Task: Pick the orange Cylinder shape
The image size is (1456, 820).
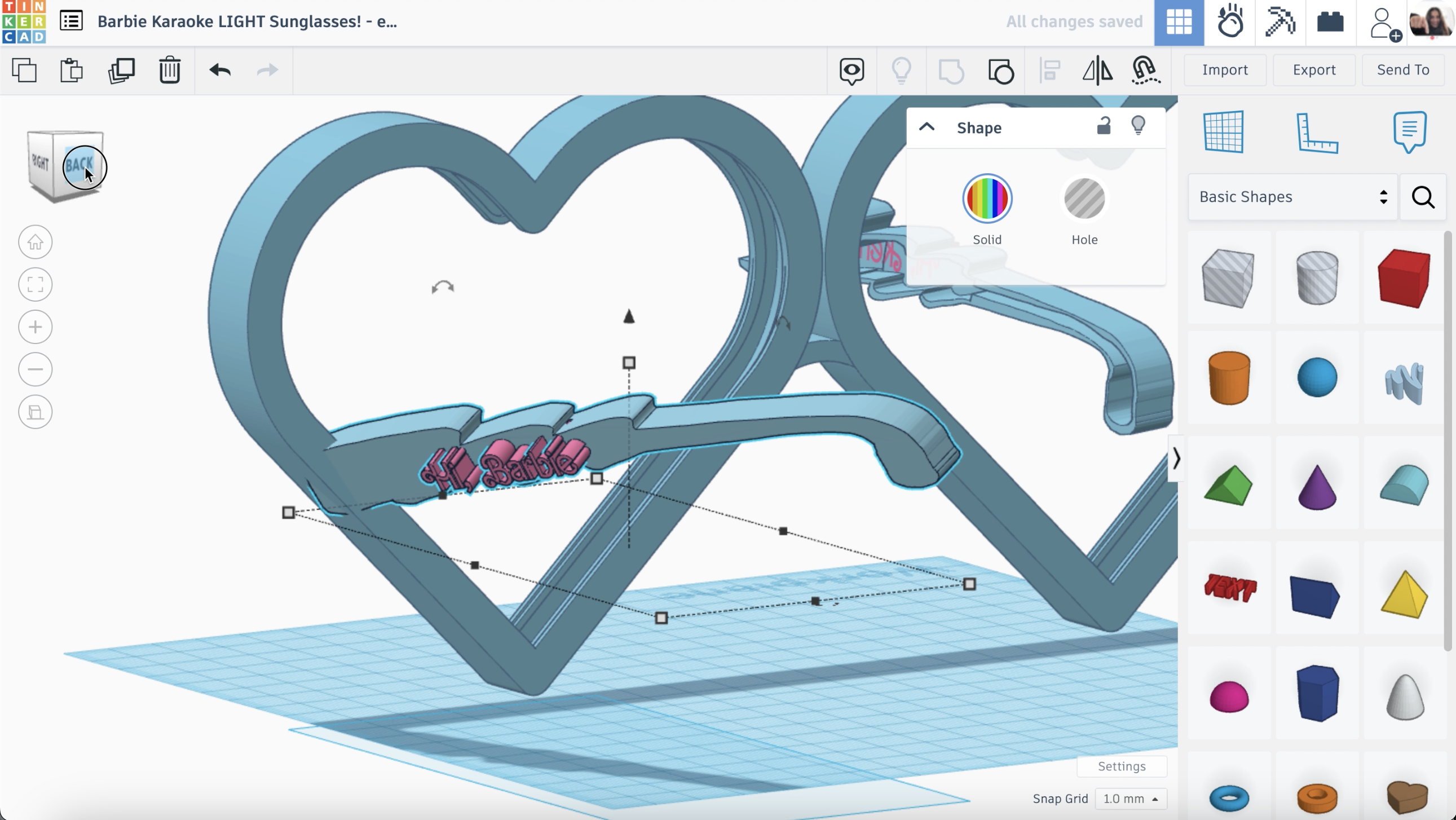Action: point(1229,377)
